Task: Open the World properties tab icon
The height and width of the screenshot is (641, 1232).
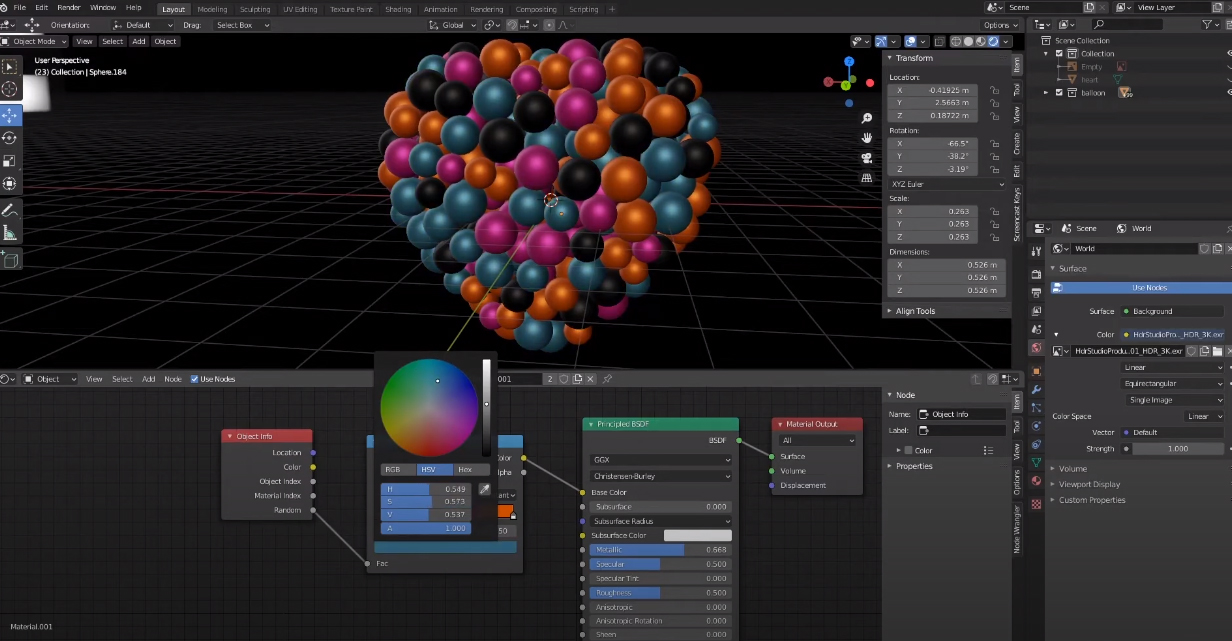Action: [1036, 348]
